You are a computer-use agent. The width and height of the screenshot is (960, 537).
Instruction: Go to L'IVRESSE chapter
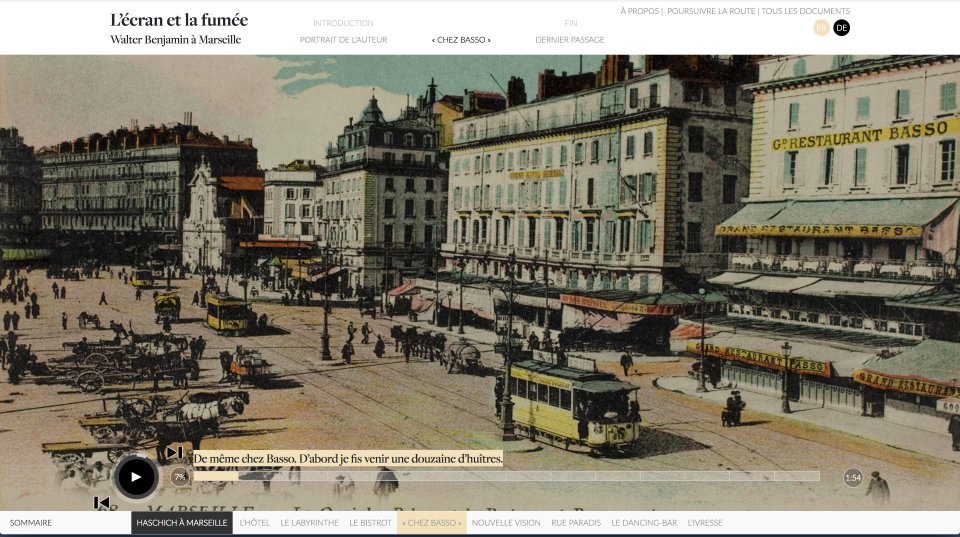point(705,523)
